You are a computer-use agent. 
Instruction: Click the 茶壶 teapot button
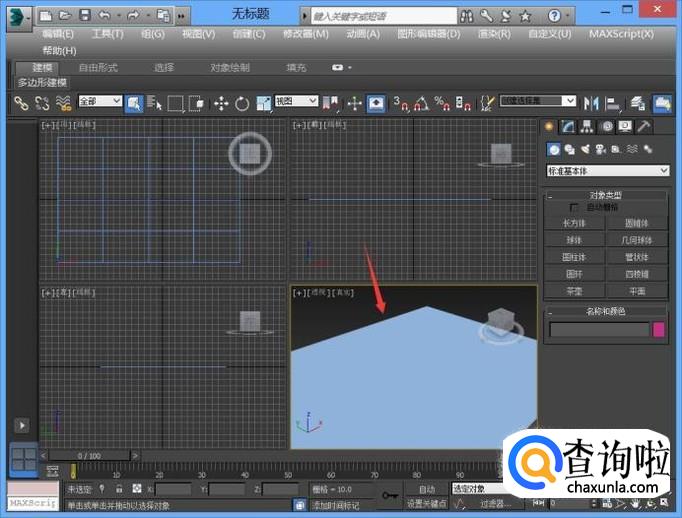[x=574, y=290]
